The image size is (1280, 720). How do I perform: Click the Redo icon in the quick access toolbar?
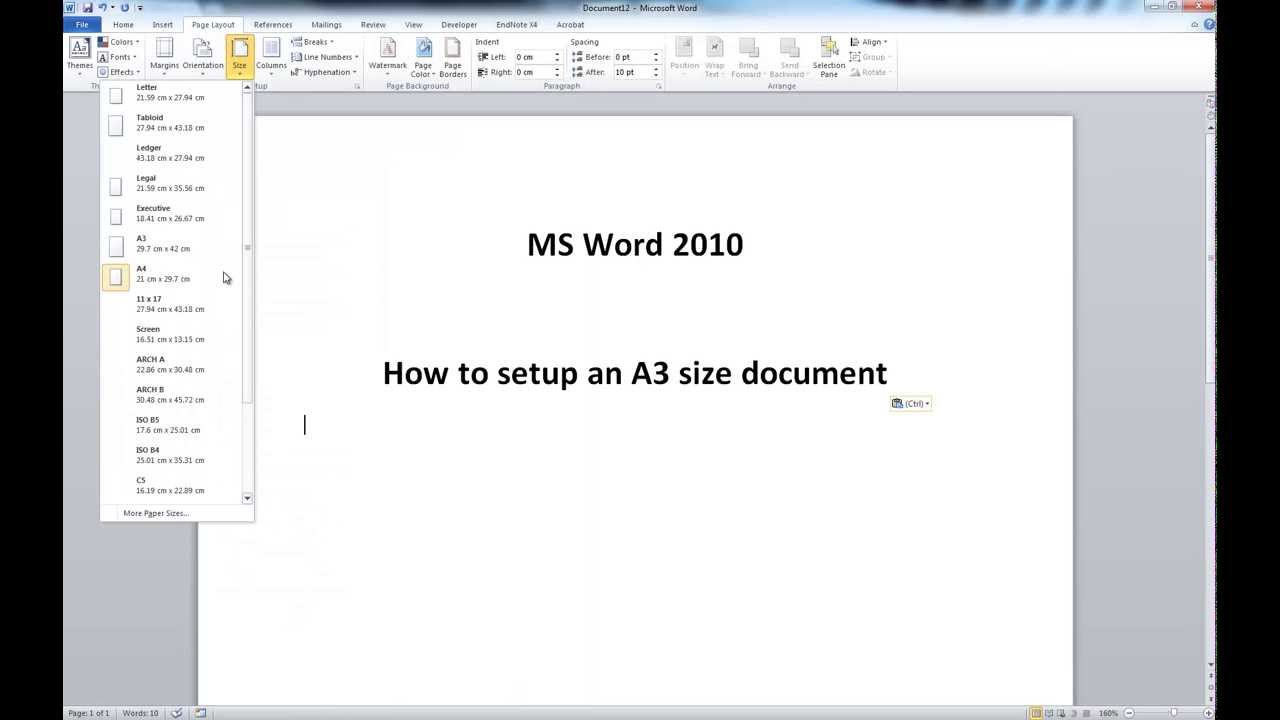coord(125,7)
